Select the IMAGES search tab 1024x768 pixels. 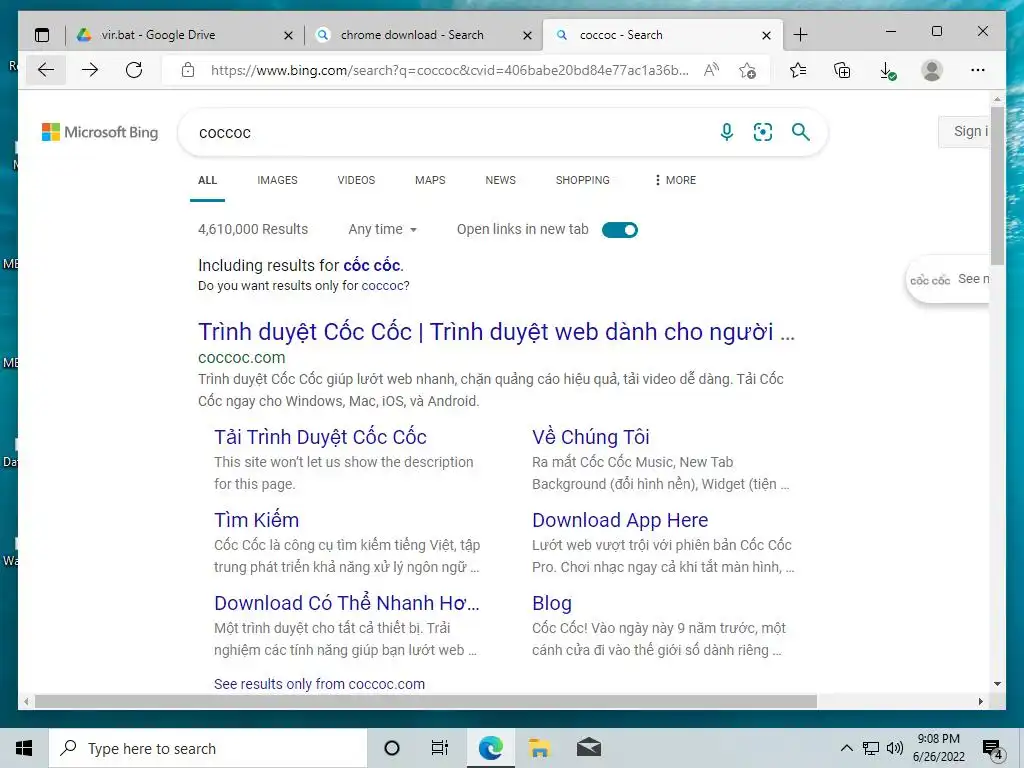point(278,180)
